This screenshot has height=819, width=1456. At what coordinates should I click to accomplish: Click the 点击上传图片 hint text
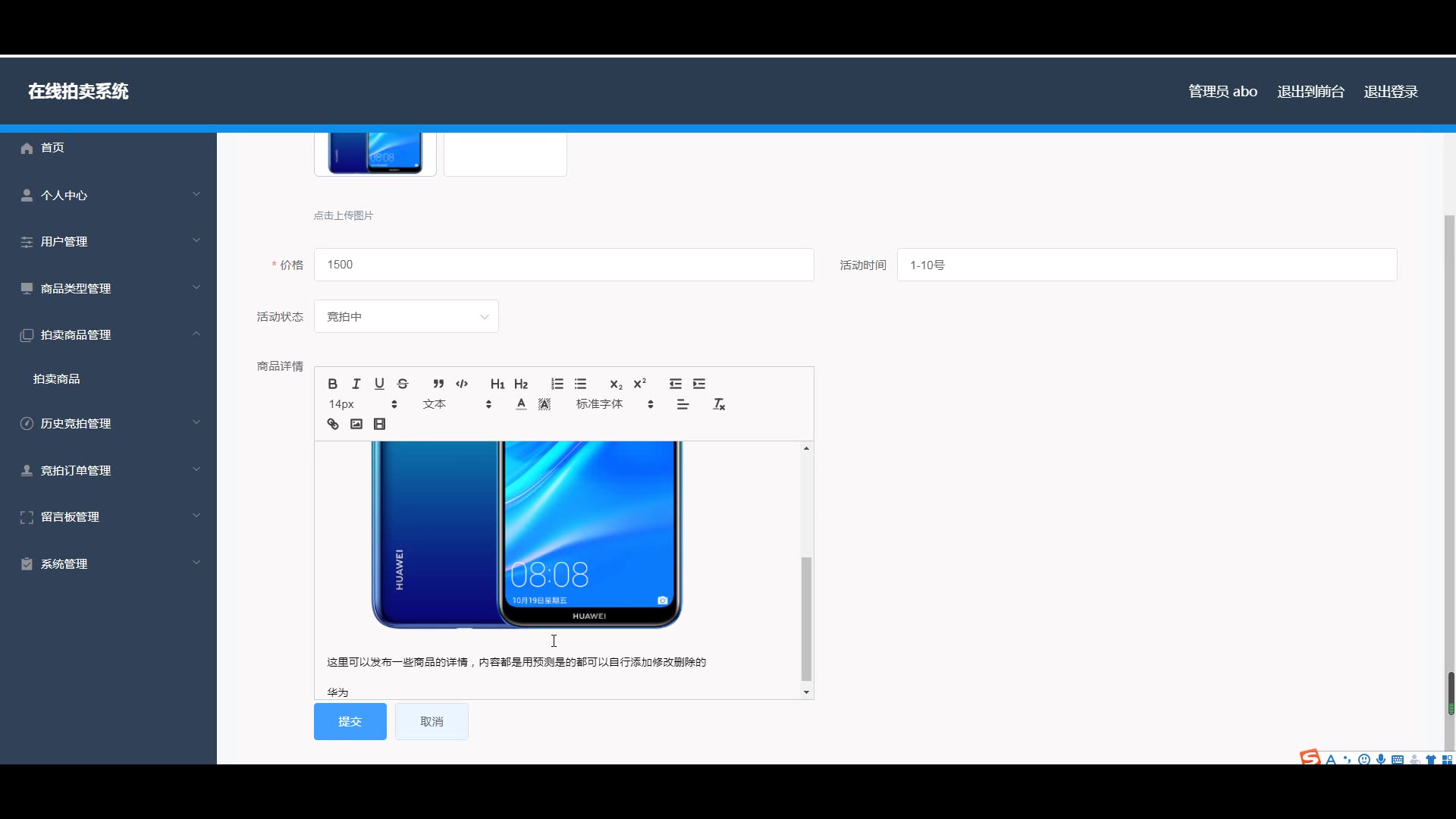point(344,215)
